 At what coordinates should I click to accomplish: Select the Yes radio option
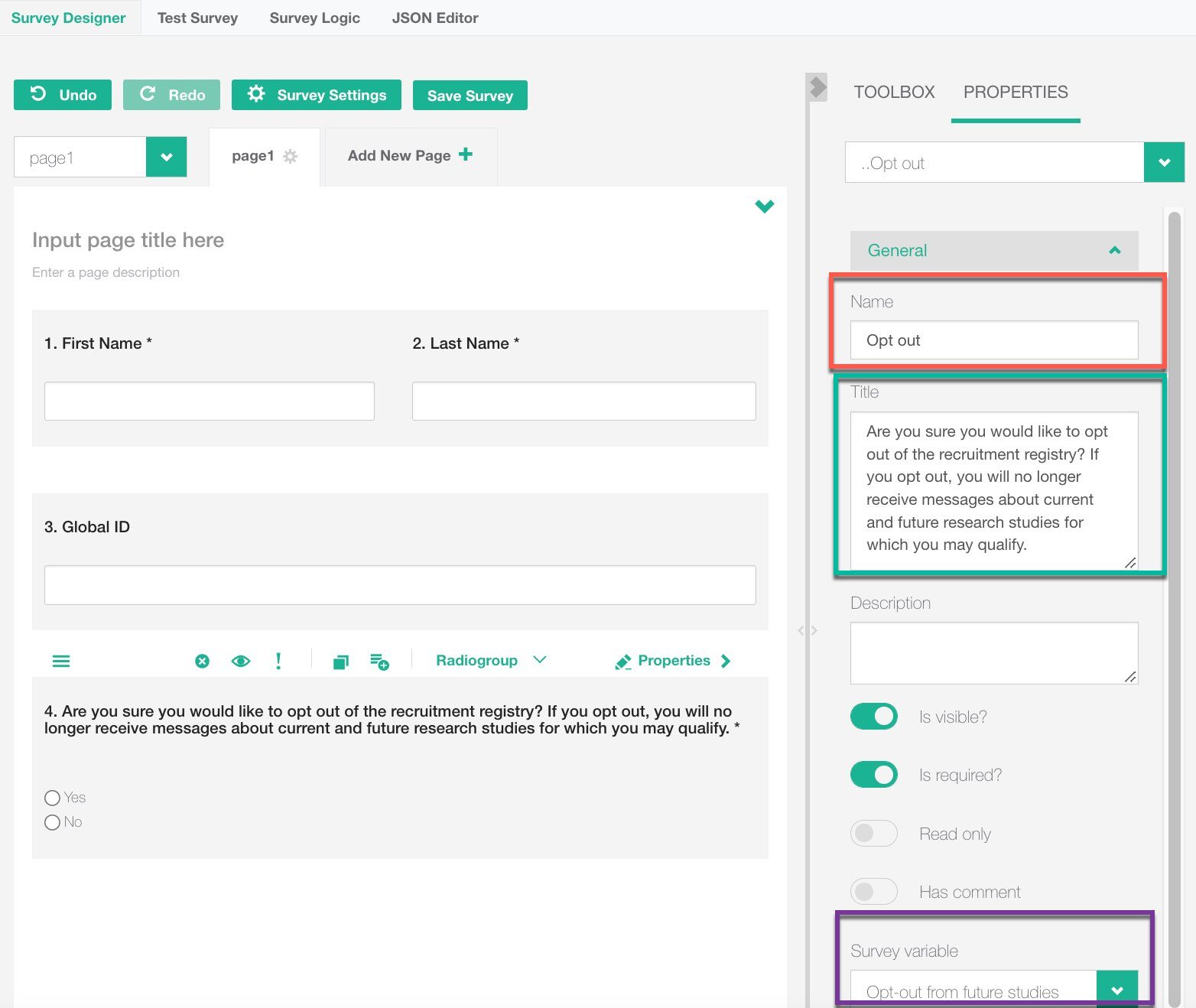point(52,798)
